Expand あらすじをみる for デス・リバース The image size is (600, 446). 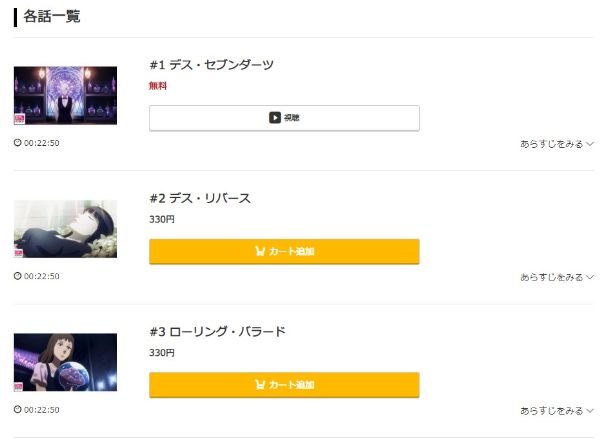coord(557,277)
